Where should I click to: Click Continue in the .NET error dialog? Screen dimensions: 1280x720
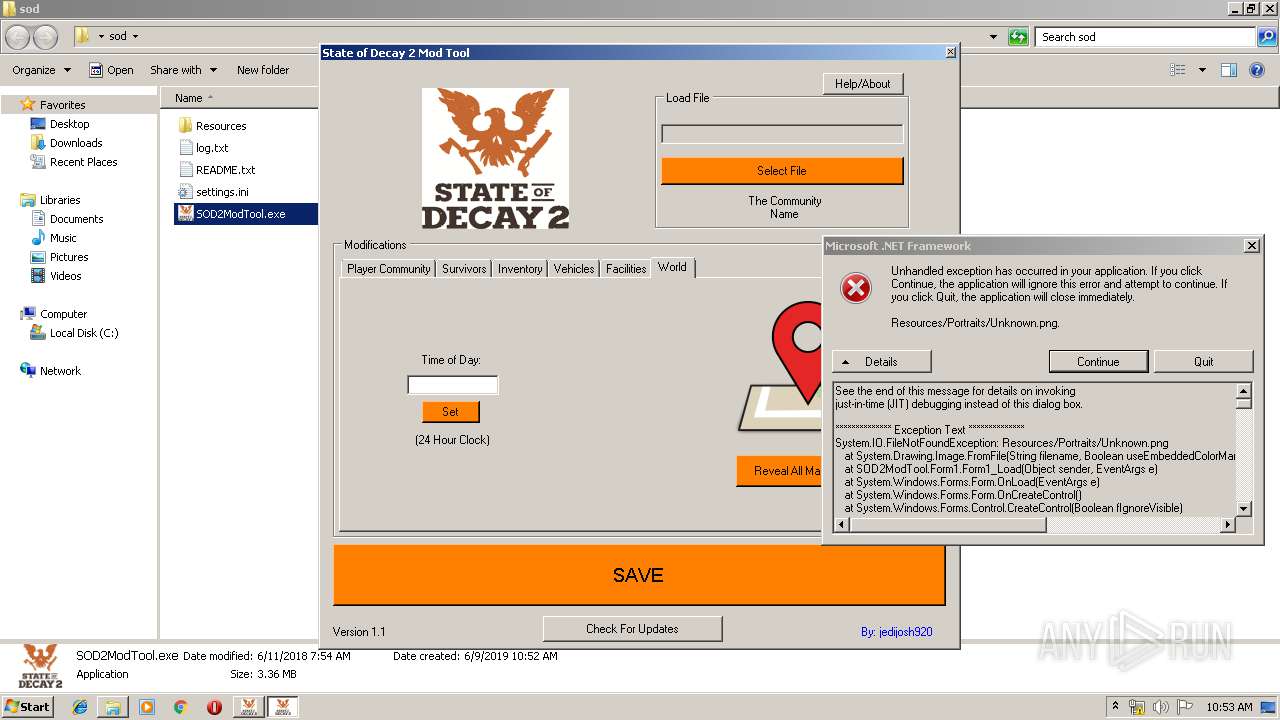(1098, 362)
